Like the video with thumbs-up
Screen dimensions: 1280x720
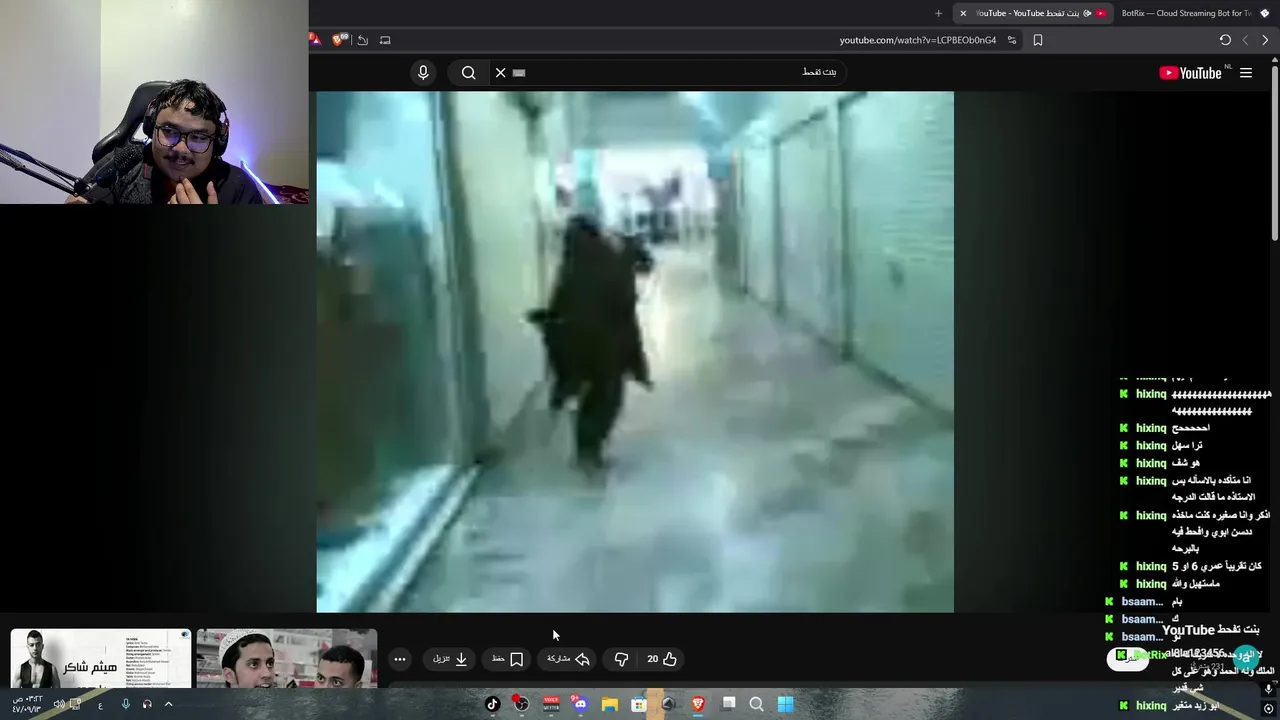tap(669, 659)
